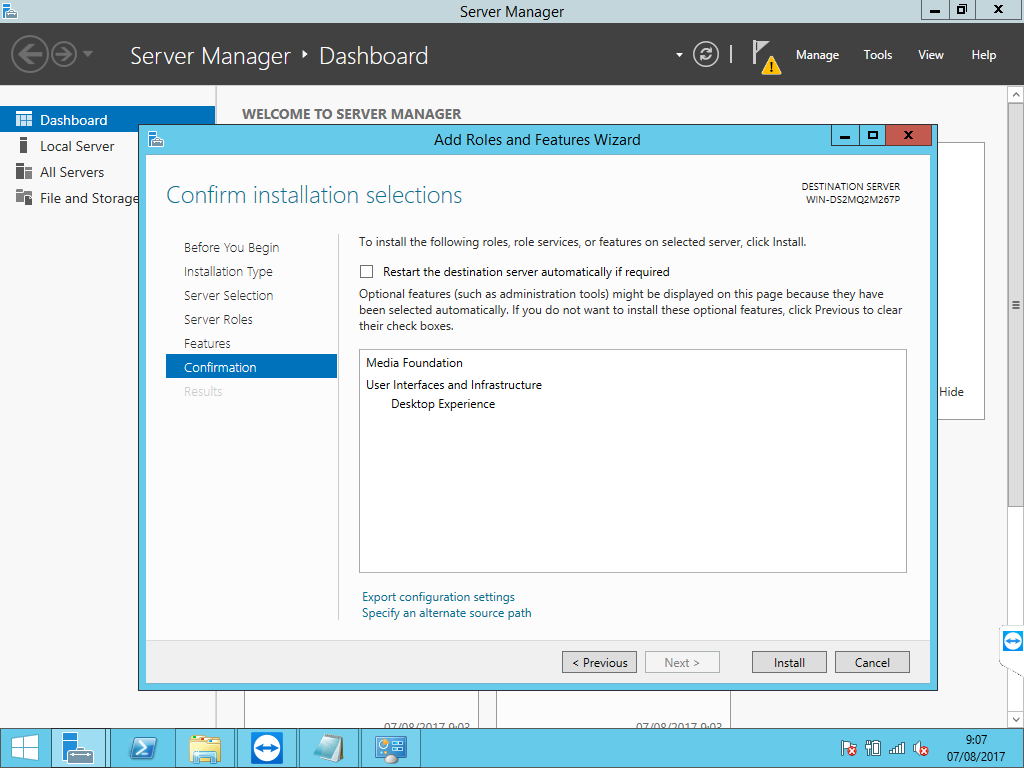Click Desktop Experience in the selections list
1024x768 pixels.
(443, 404)
